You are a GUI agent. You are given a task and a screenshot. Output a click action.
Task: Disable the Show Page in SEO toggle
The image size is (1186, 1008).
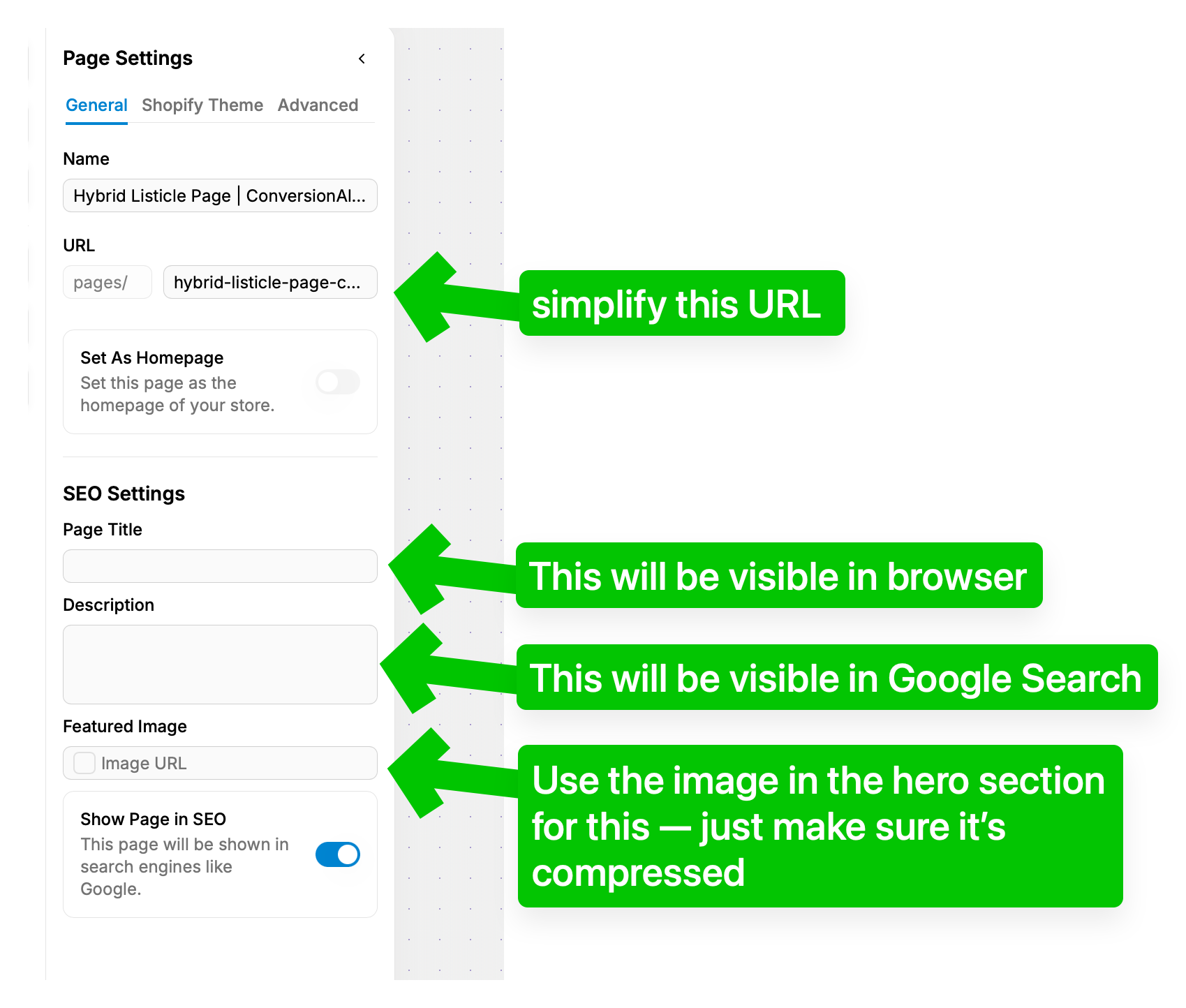click(338, 854)
